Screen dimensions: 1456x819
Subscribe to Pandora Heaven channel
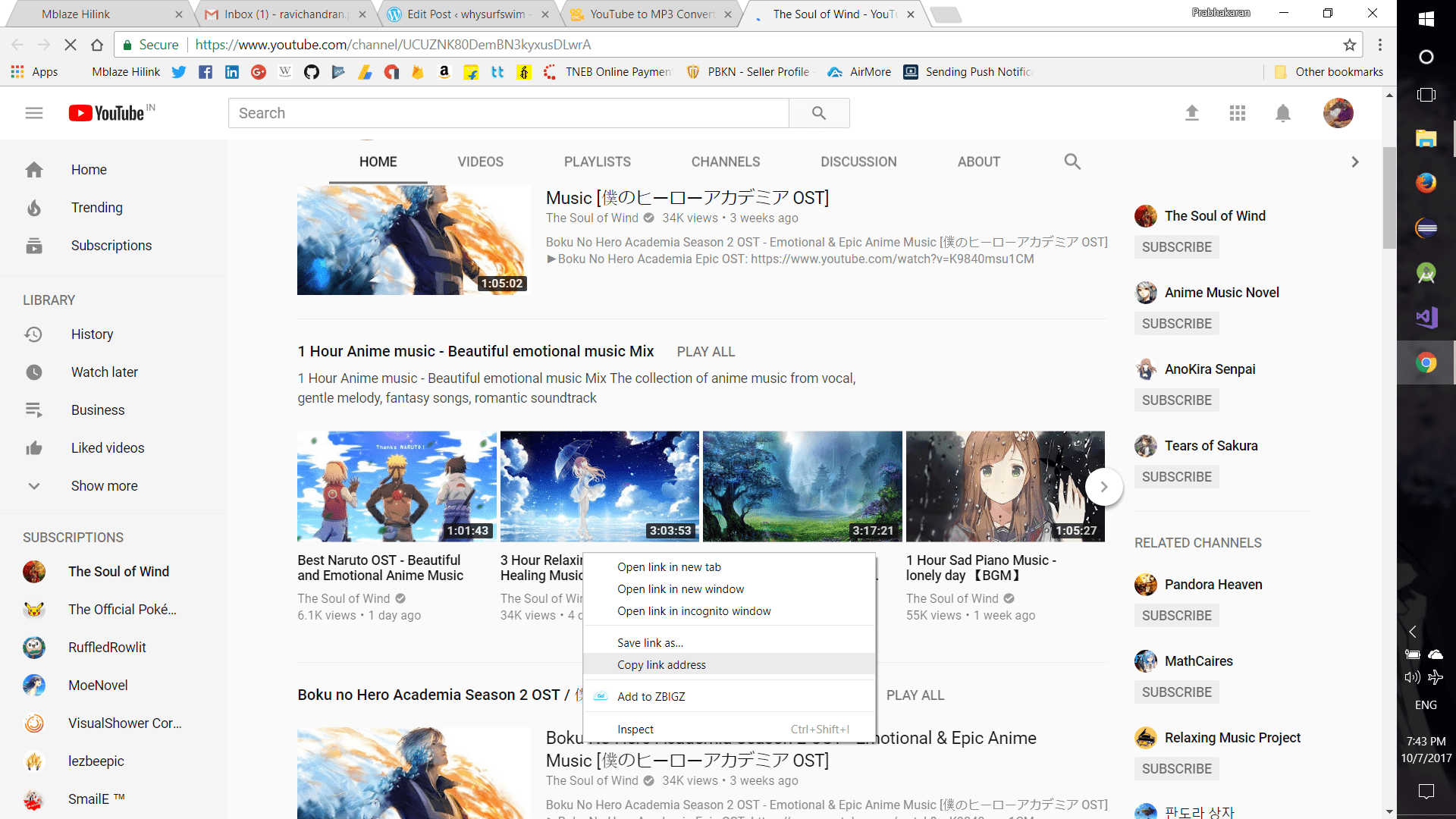coord(1176,615)
